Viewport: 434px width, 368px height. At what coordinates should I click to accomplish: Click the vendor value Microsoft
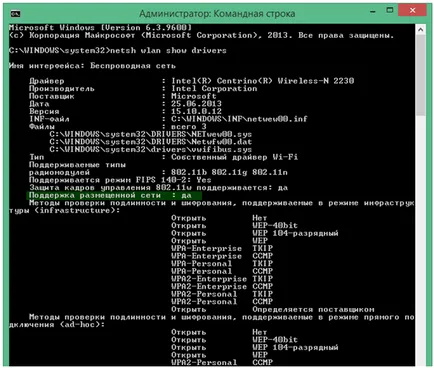pyautogui.click(x=194, y=96)
